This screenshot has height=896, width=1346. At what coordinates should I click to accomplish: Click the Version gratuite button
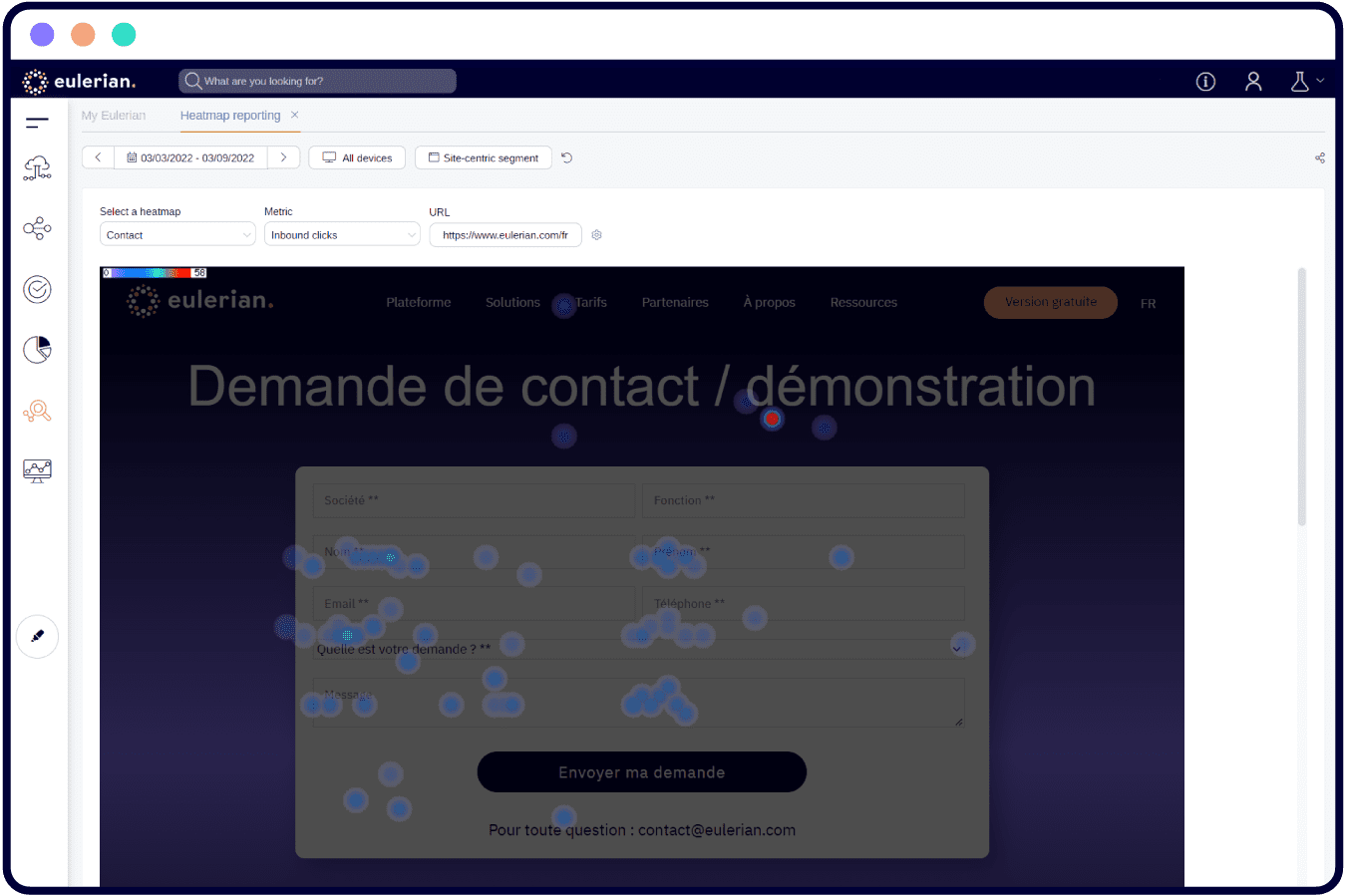tap(1051, 303)
